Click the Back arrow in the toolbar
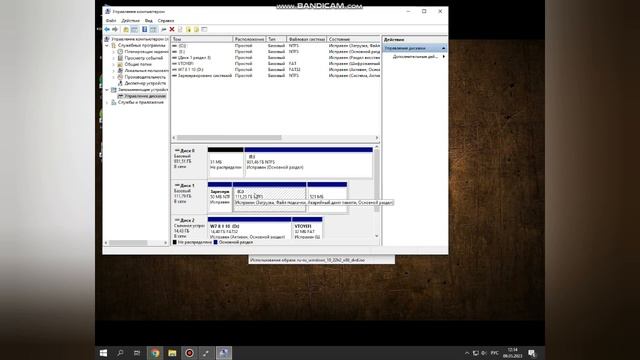This screenshot has height=360, width=640. 107,29
